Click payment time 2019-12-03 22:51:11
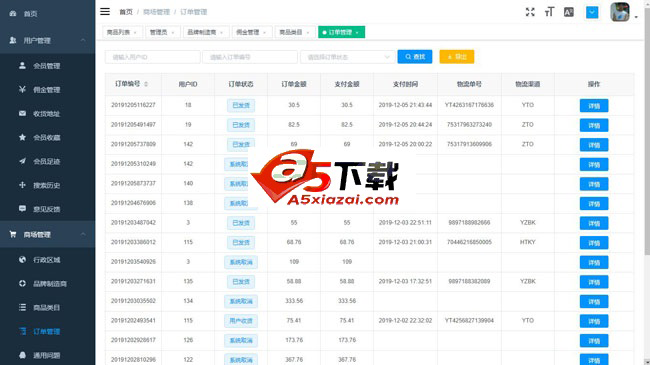Screen dimensions: 650x365 [405, 222]
